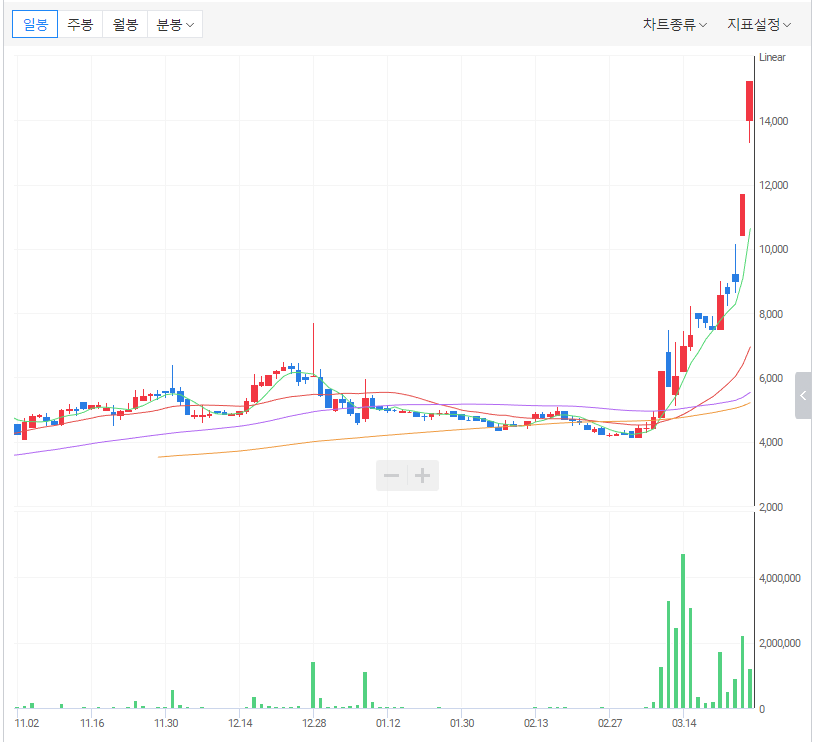816x742 pixels.
Task: Switch to the 월봉 monthly chart tab
Action: point(125,24)
